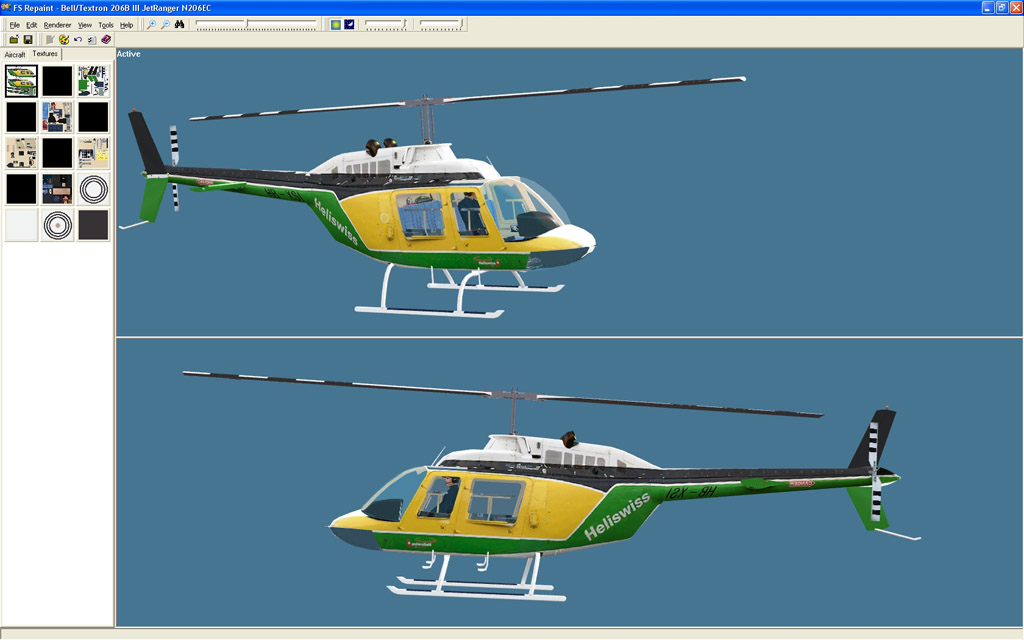
Task: Select black thumbnail right of the livery texture
Action: tap(57, 81)
